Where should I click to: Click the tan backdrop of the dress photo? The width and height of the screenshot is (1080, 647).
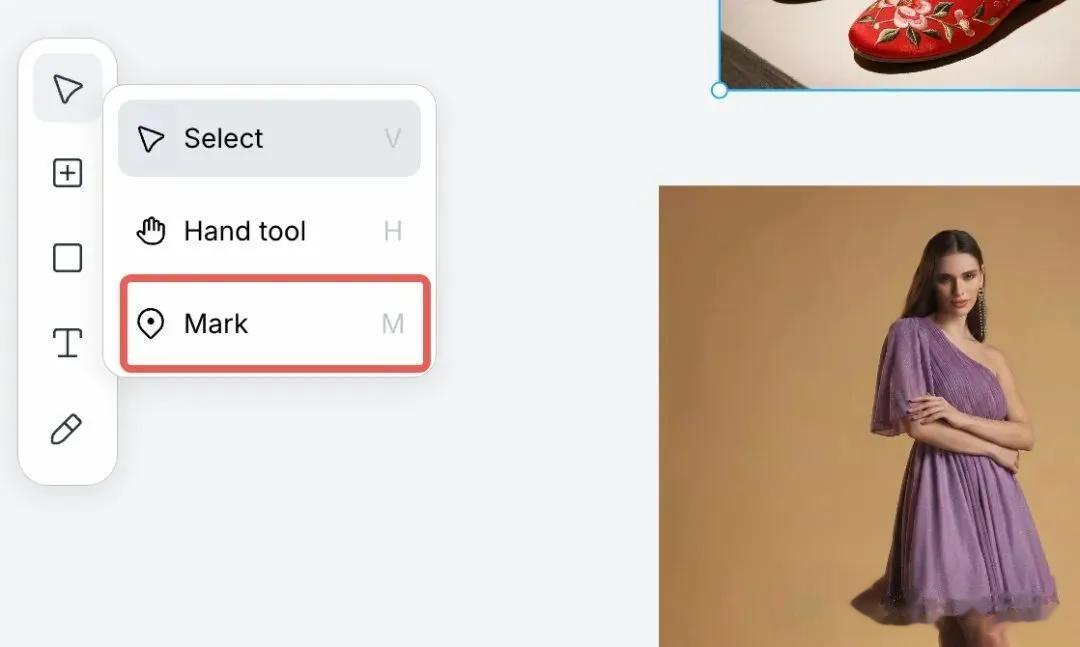click(758, 345)
